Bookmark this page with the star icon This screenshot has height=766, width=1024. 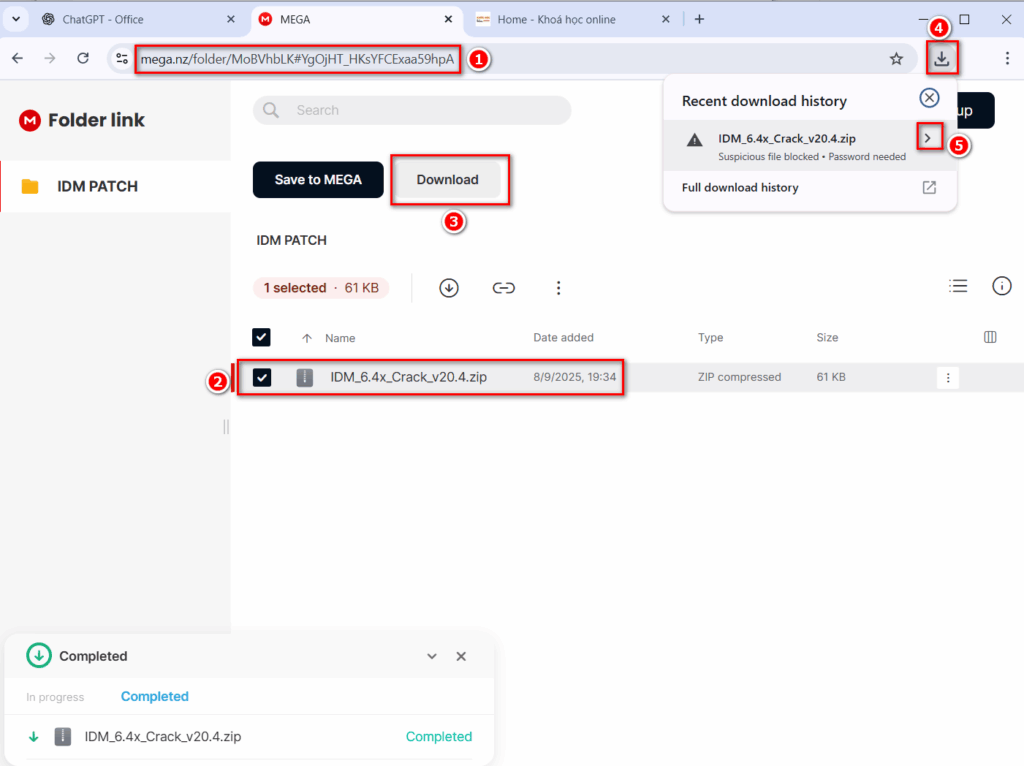(x=896, y=59)
